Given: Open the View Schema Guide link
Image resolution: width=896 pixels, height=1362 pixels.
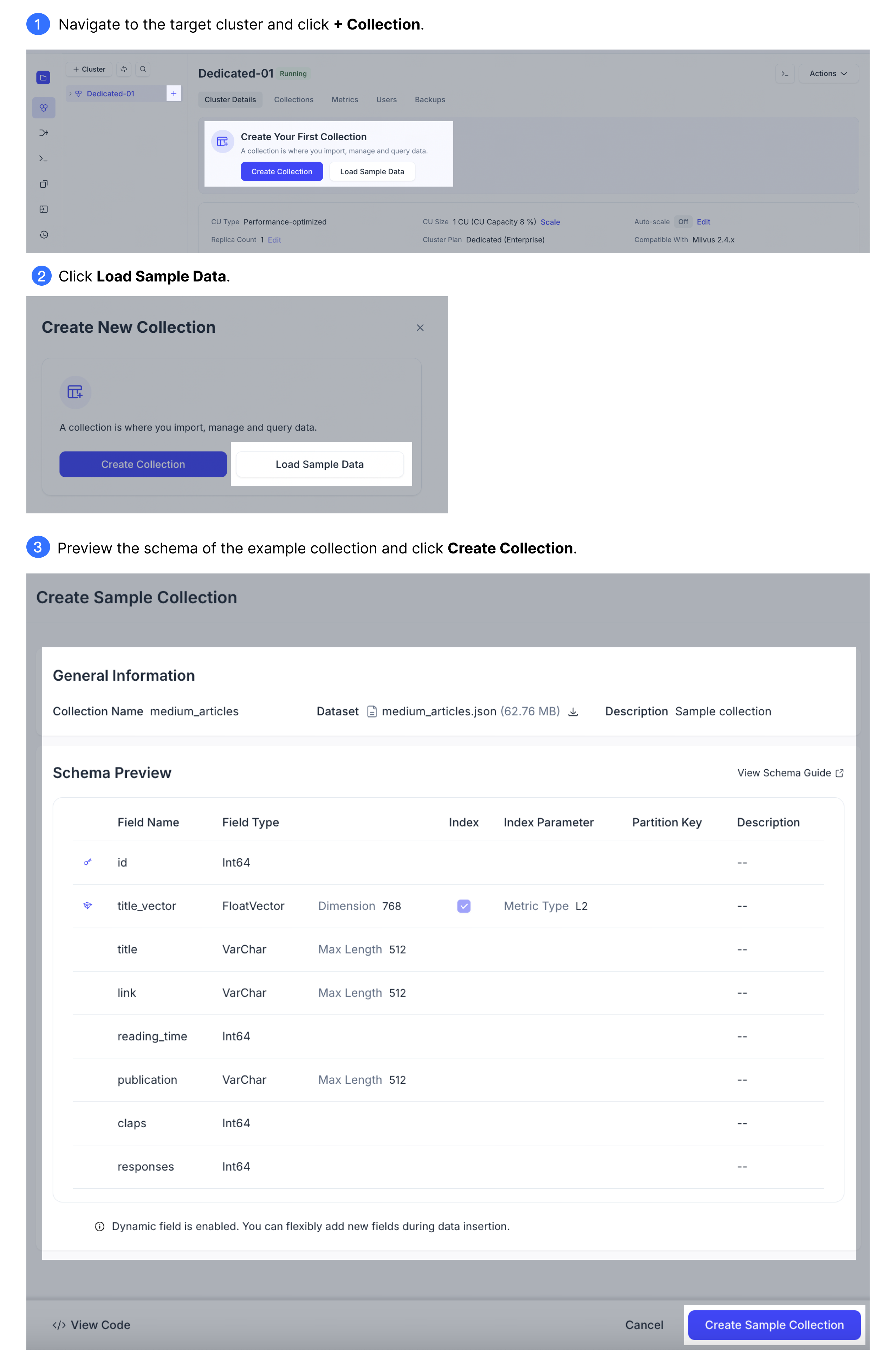Looking at the screenshot, I should 790,773.
